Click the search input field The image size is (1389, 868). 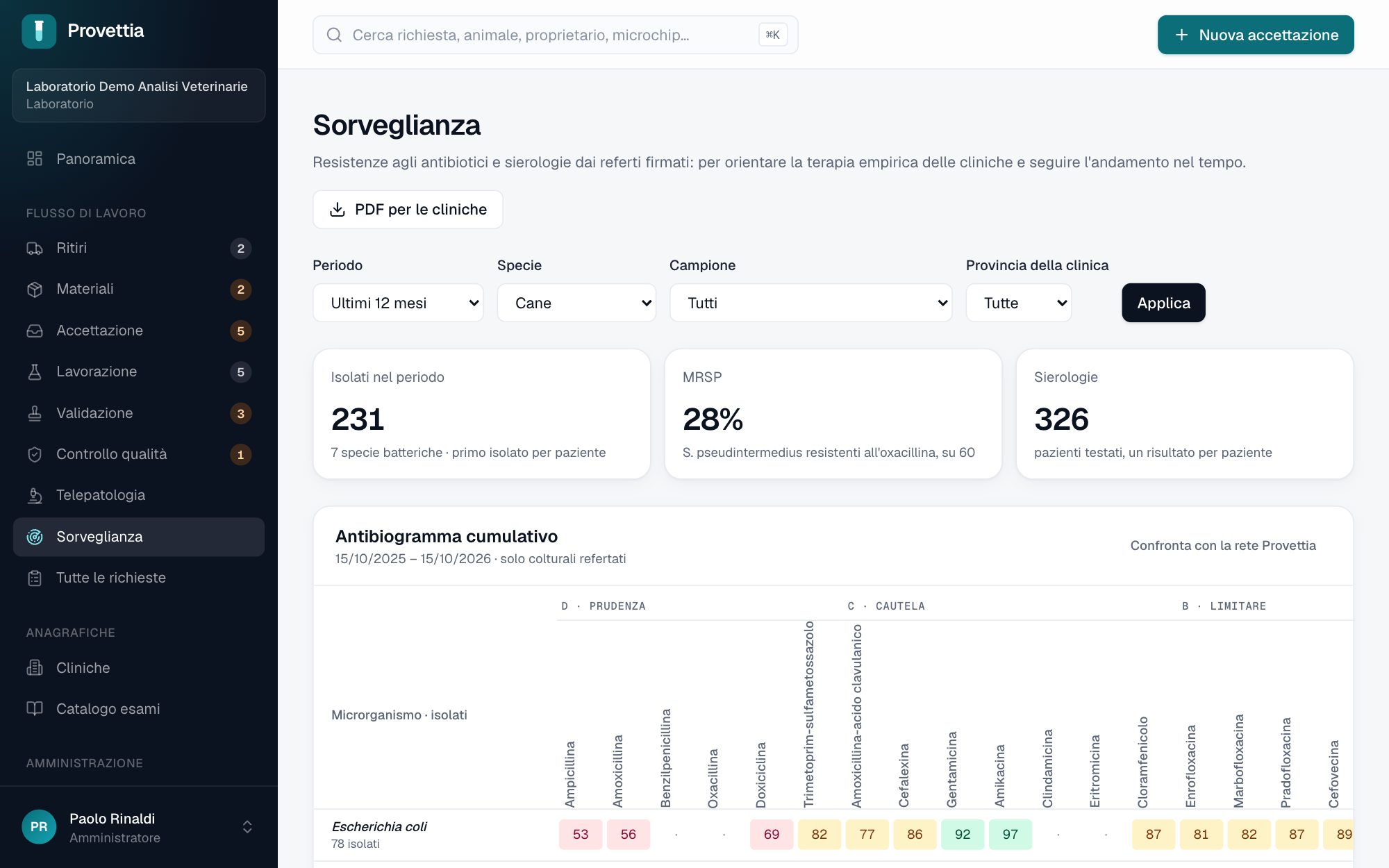[555, 35]
